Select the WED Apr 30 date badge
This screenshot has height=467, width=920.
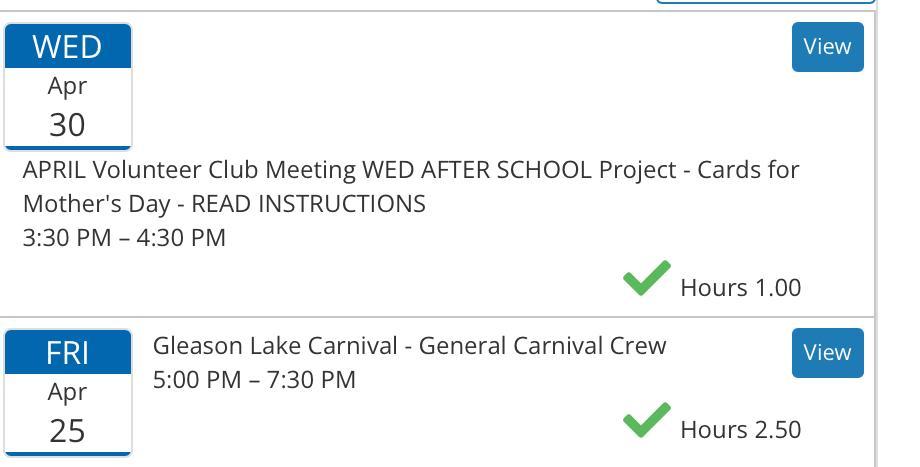[68, 87]
